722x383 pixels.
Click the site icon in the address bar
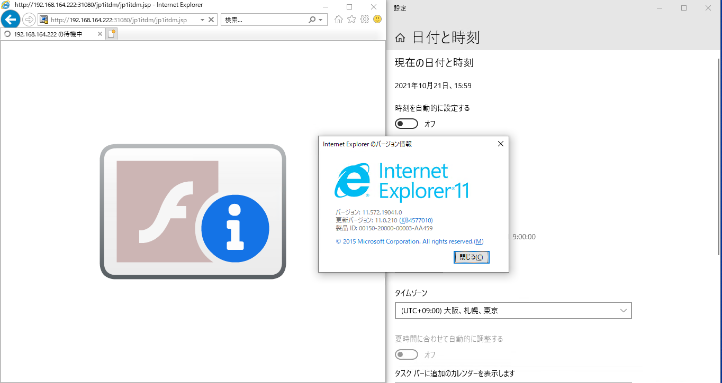(44, 20)
